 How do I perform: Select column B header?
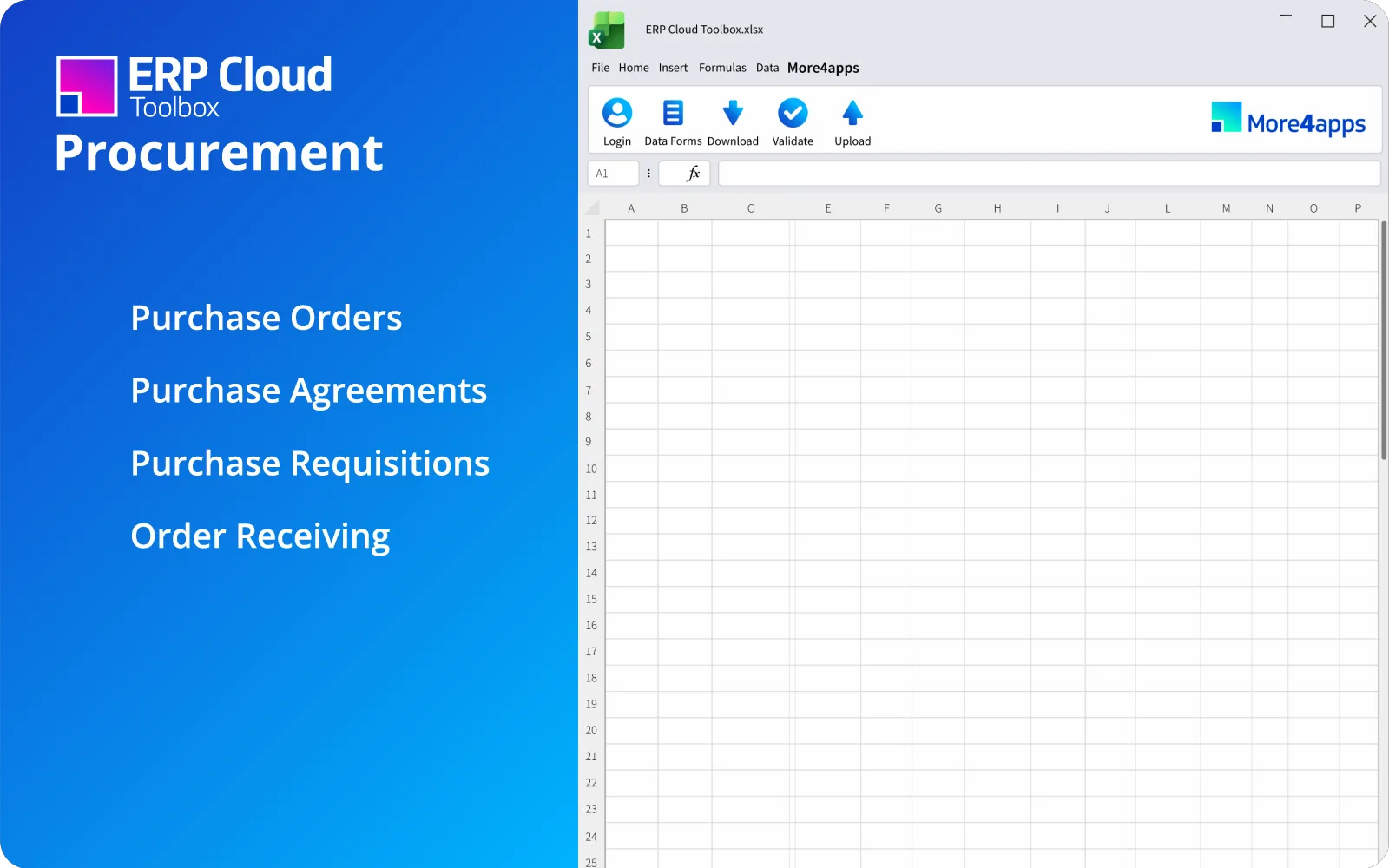pos(684,208)
